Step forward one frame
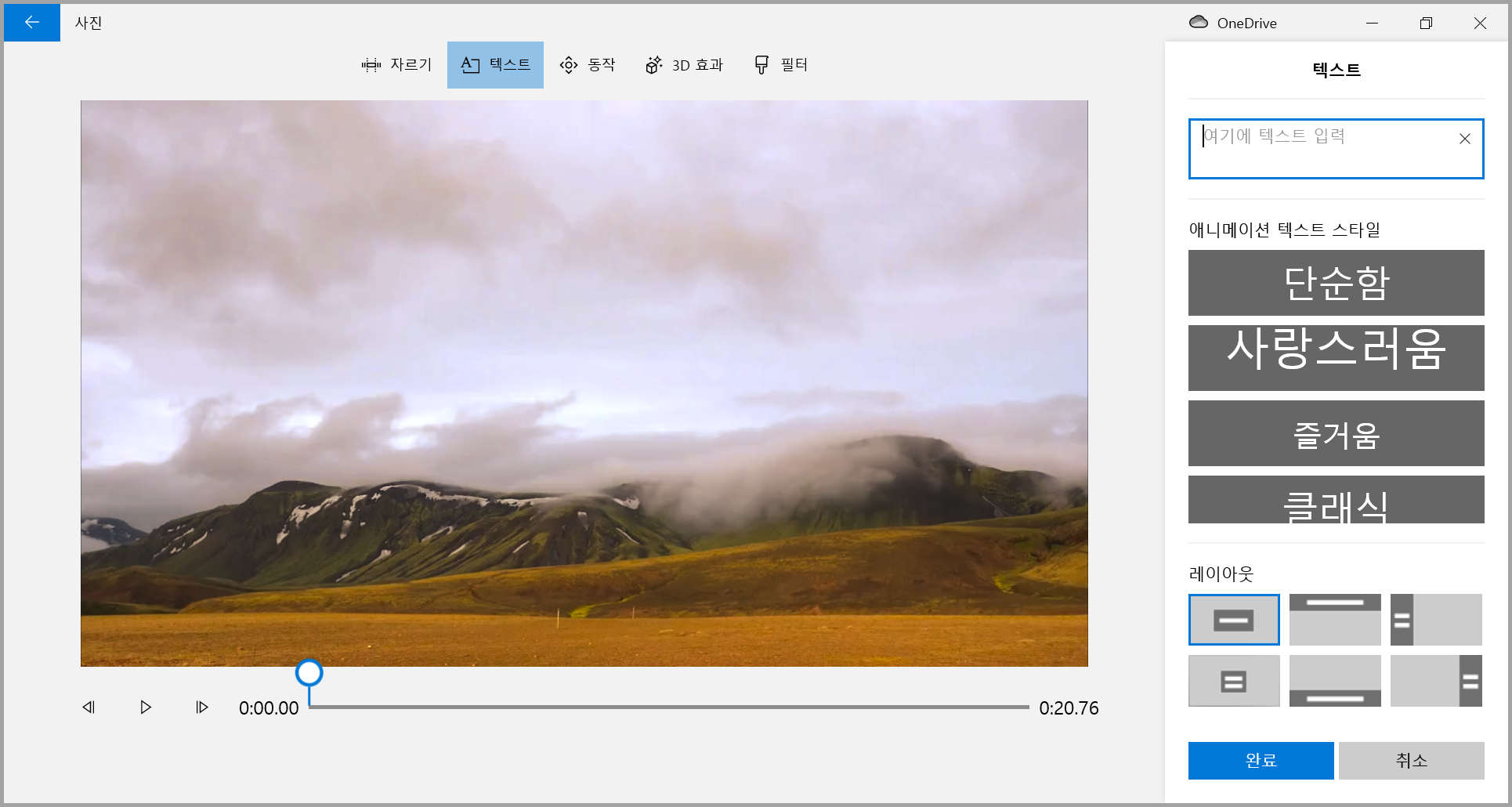This screenshot has width=1512, height=807. point(202,707)
